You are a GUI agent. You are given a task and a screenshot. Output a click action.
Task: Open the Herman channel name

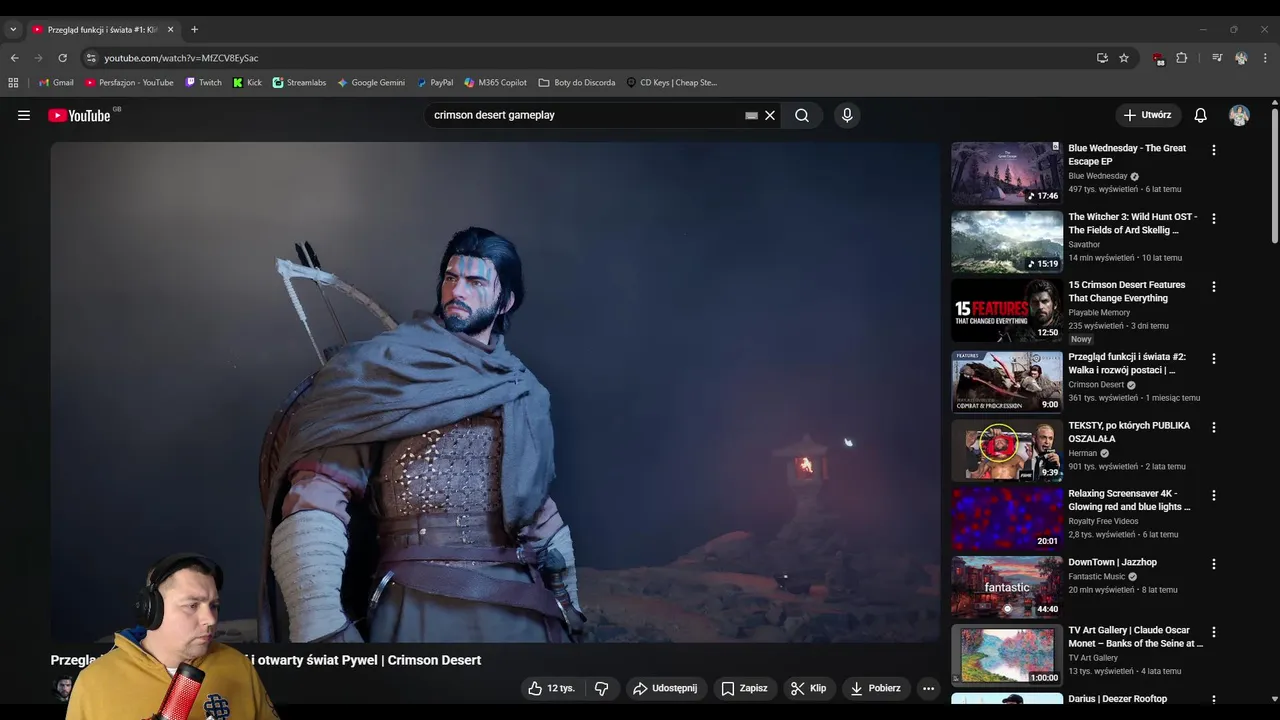tap(1083, 453)
